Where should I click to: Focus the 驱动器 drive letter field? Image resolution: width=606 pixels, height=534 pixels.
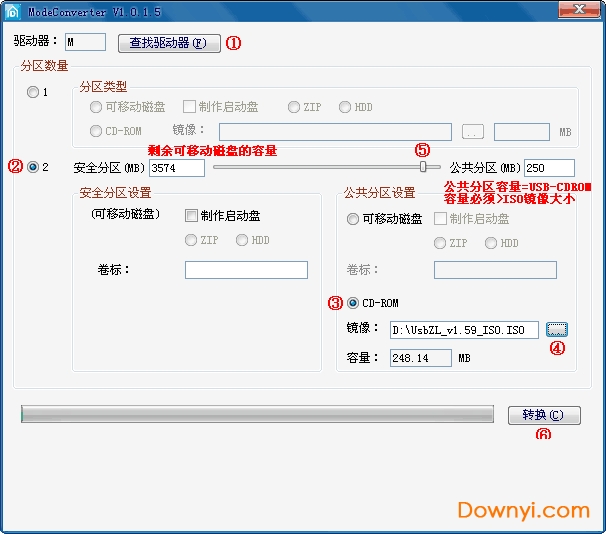coord(85,42)
